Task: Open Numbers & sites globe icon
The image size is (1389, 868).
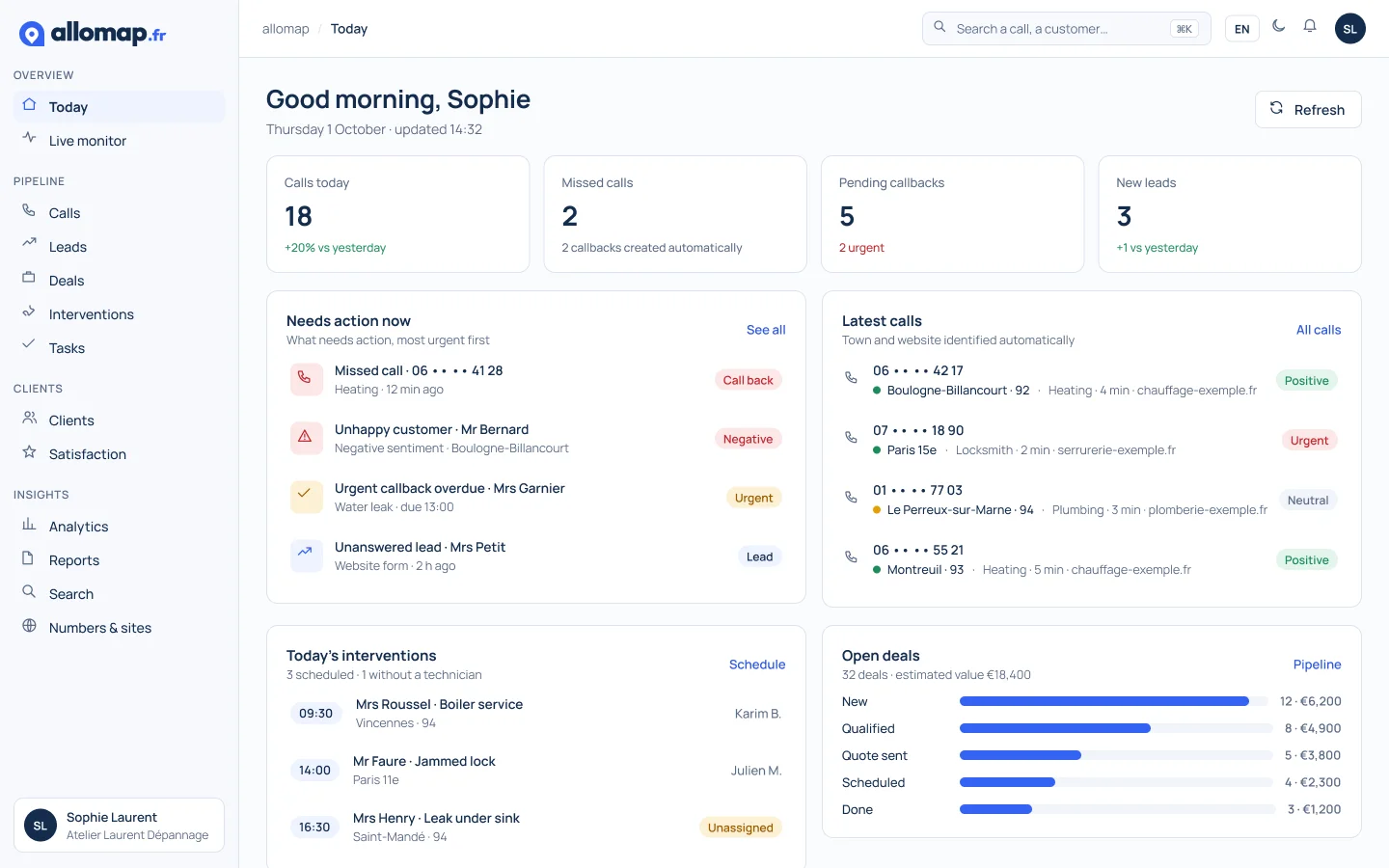Action: (x=29, y=626)
